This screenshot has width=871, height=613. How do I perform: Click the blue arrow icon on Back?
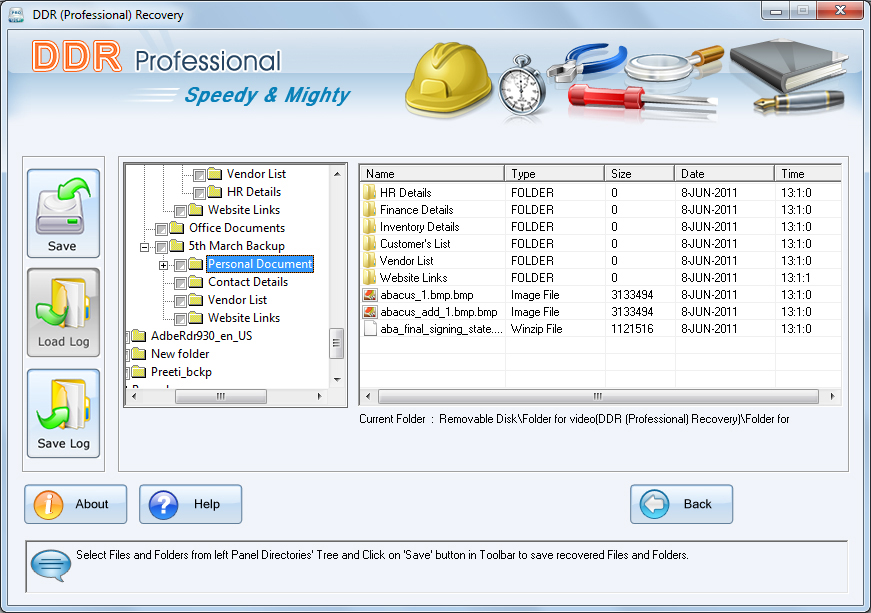654,504
